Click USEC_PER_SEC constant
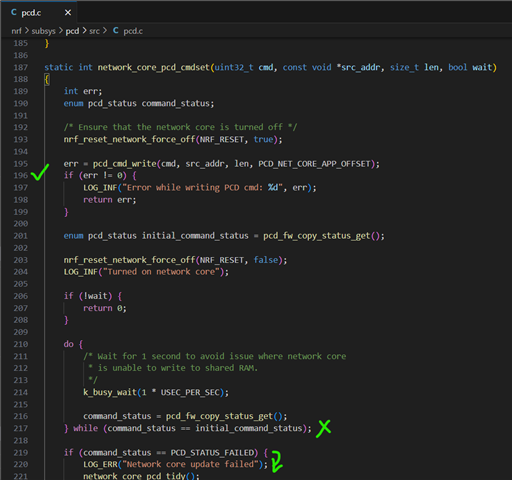This screenshot has width=512, height=480. pos(190,392)
